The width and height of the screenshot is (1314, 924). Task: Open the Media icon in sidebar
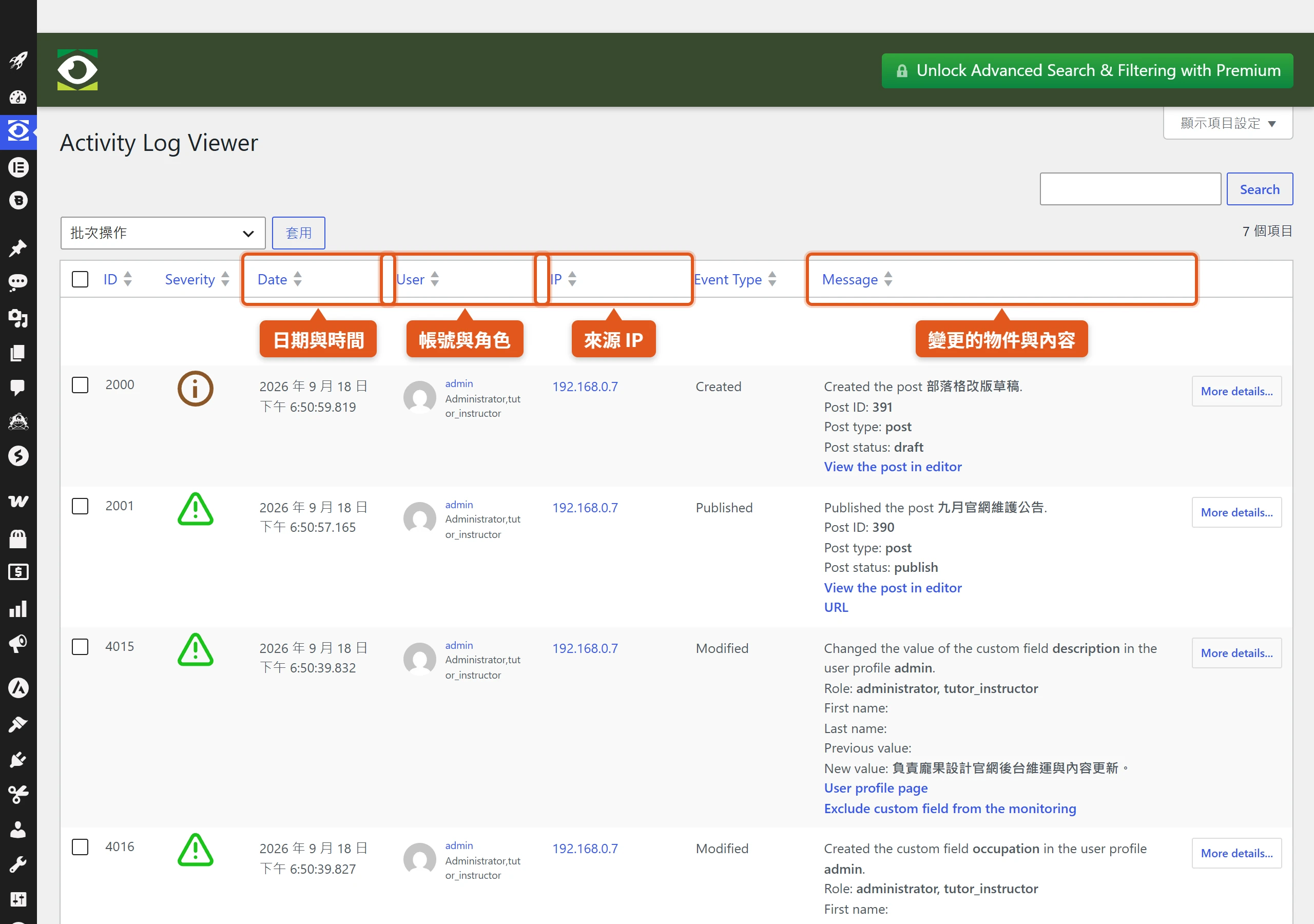[18, 318]
